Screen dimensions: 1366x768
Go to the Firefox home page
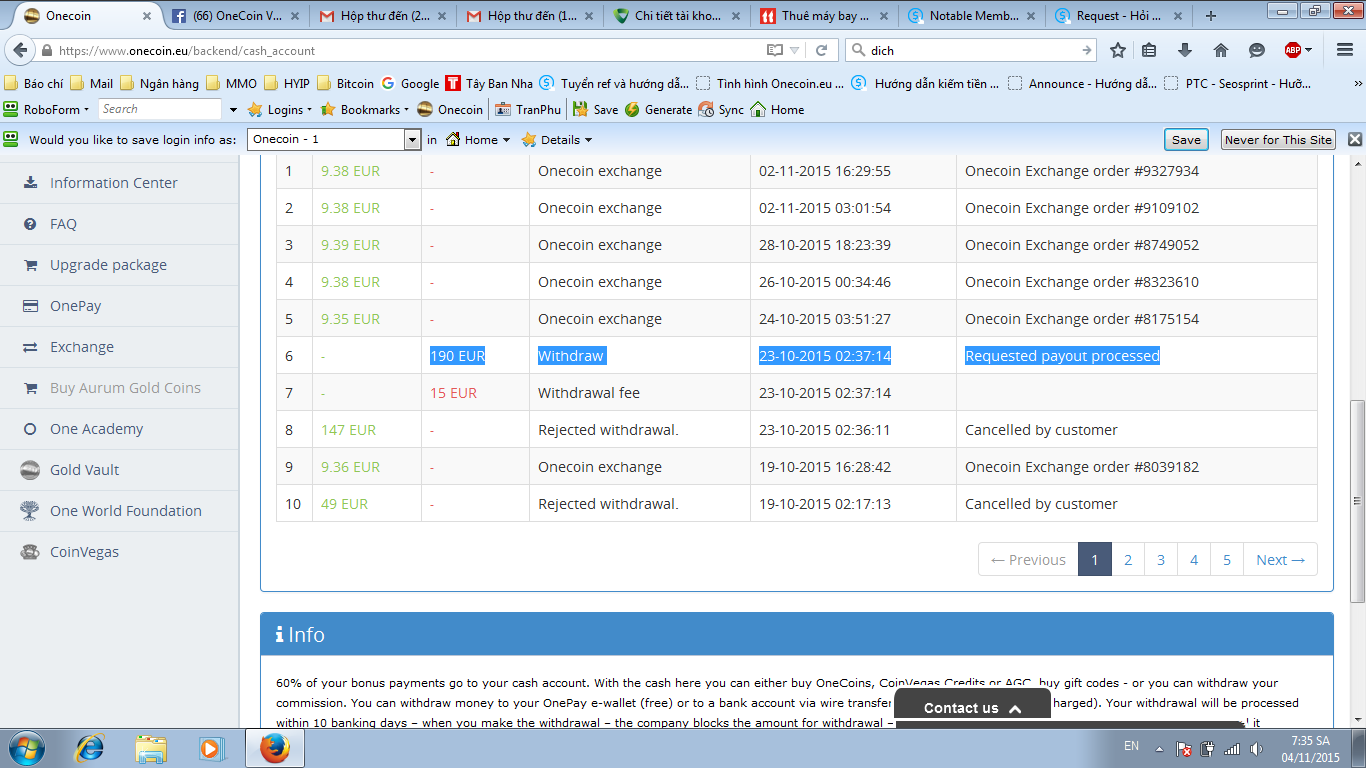pyautogui.click(x=1221, y=50)
